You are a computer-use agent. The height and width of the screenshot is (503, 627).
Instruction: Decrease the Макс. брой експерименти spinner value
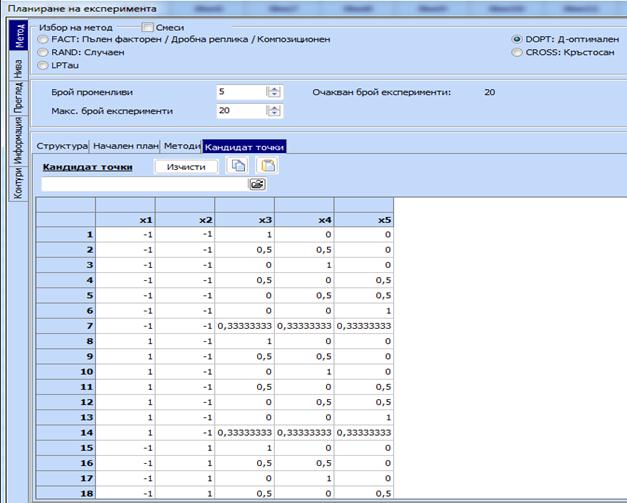tap(274, 114)
